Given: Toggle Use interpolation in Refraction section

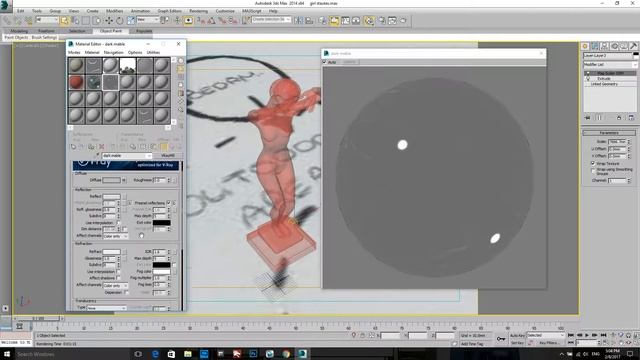Looking at the screenshot, I should click(x=118, y=271).
